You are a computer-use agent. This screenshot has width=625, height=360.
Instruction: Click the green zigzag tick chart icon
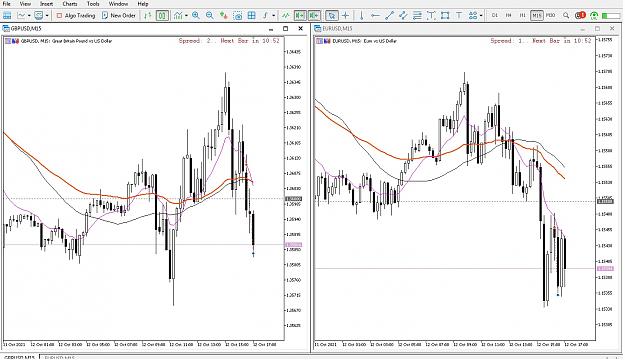286,16
